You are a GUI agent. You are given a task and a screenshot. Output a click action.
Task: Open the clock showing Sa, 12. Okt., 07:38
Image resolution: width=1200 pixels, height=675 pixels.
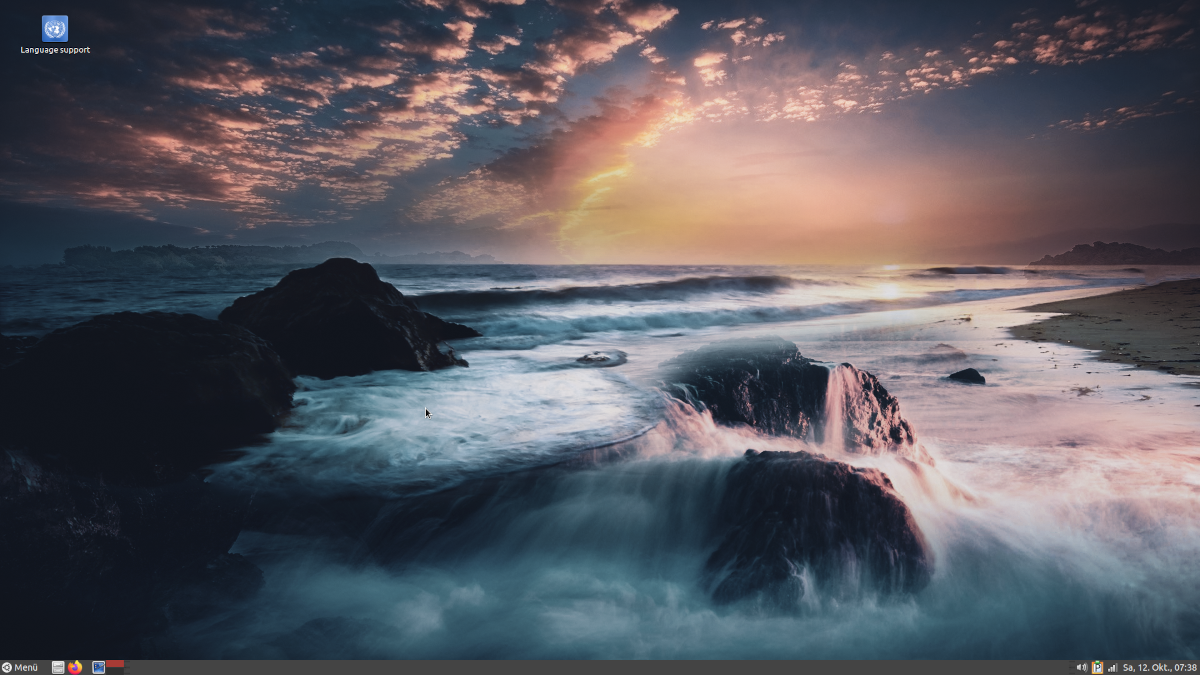point(1159,667)
